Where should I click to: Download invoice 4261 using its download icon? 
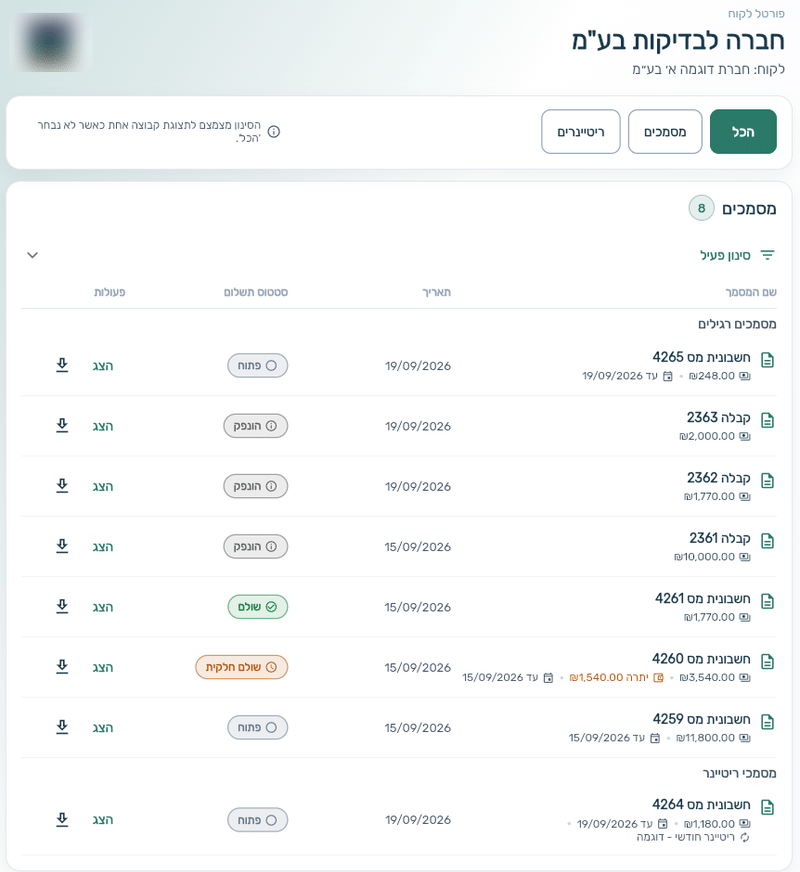(62, 607)
